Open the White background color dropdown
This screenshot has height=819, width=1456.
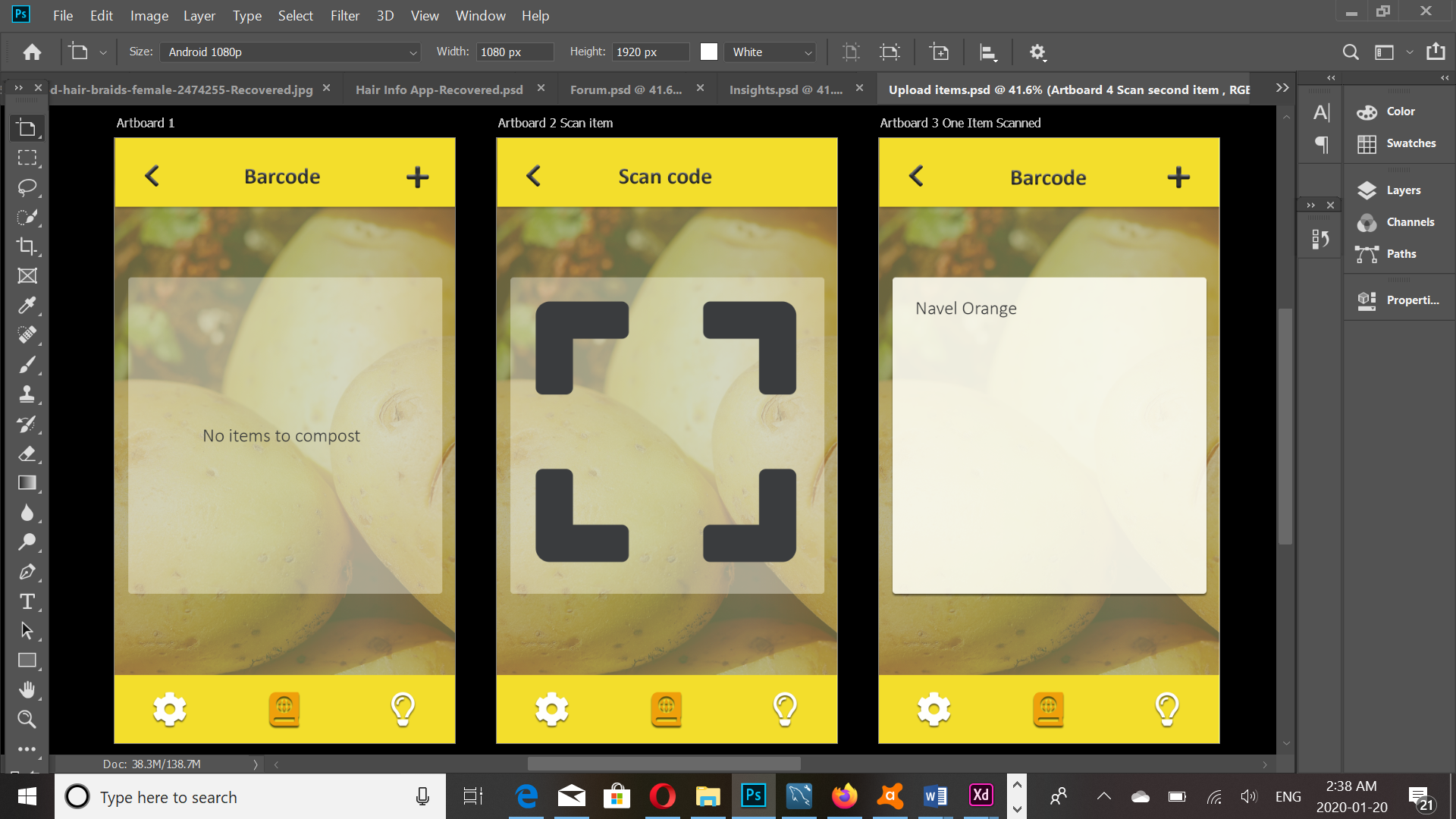(x=806, y=52)
